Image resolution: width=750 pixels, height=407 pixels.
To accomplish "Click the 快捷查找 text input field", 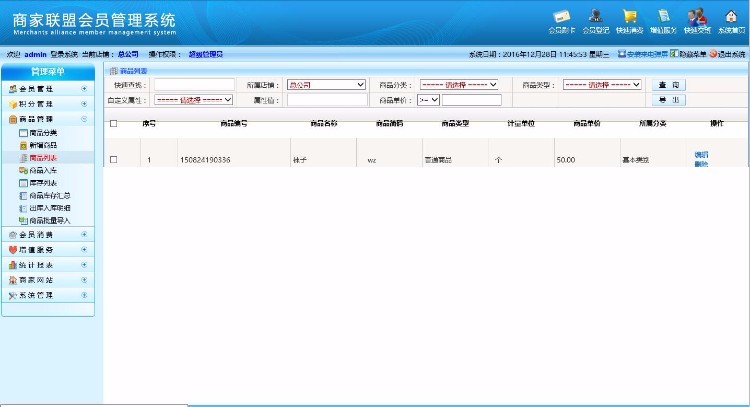I will 194,85.
